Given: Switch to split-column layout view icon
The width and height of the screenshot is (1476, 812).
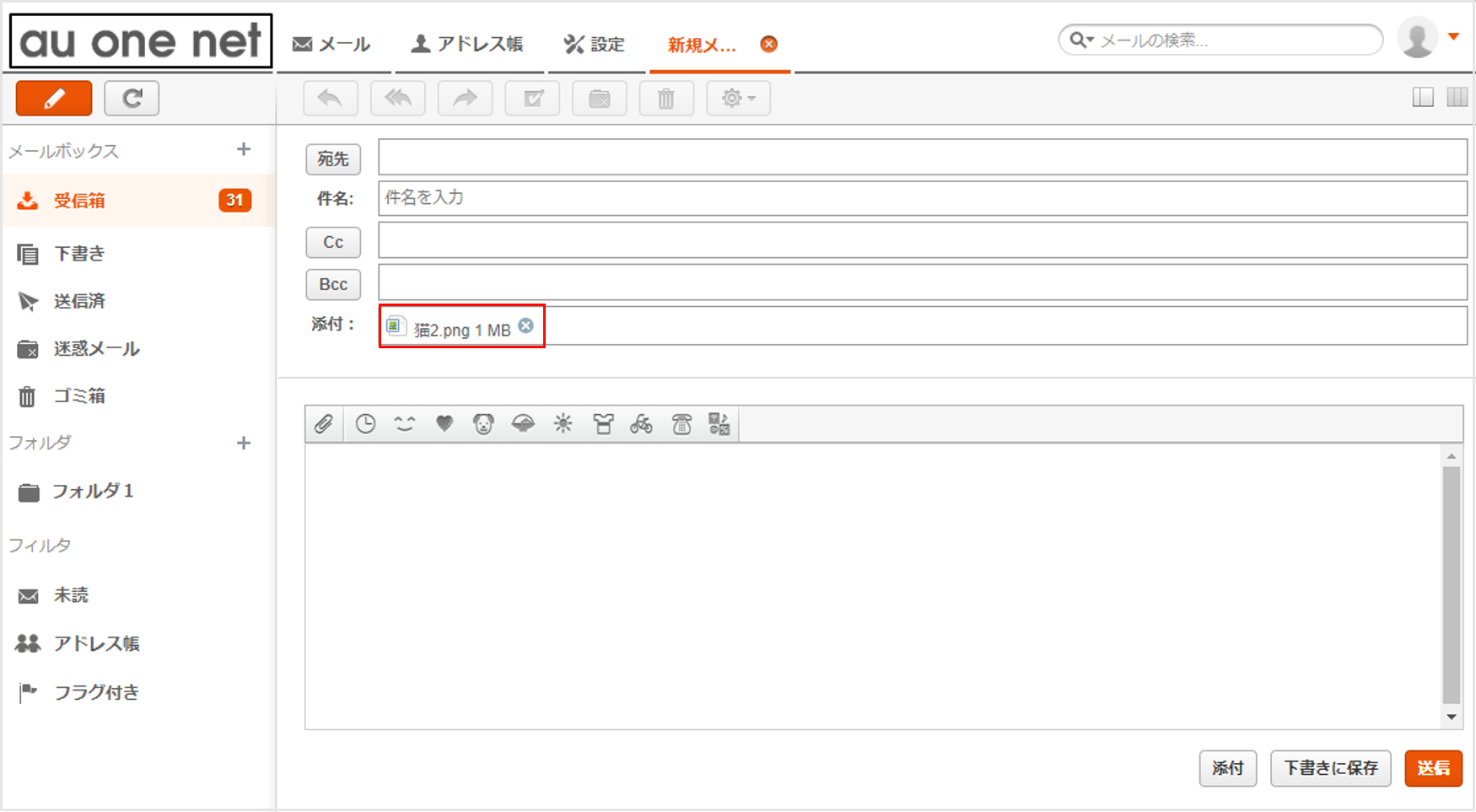Looking at the screenshot, I should click(1457, 98).
